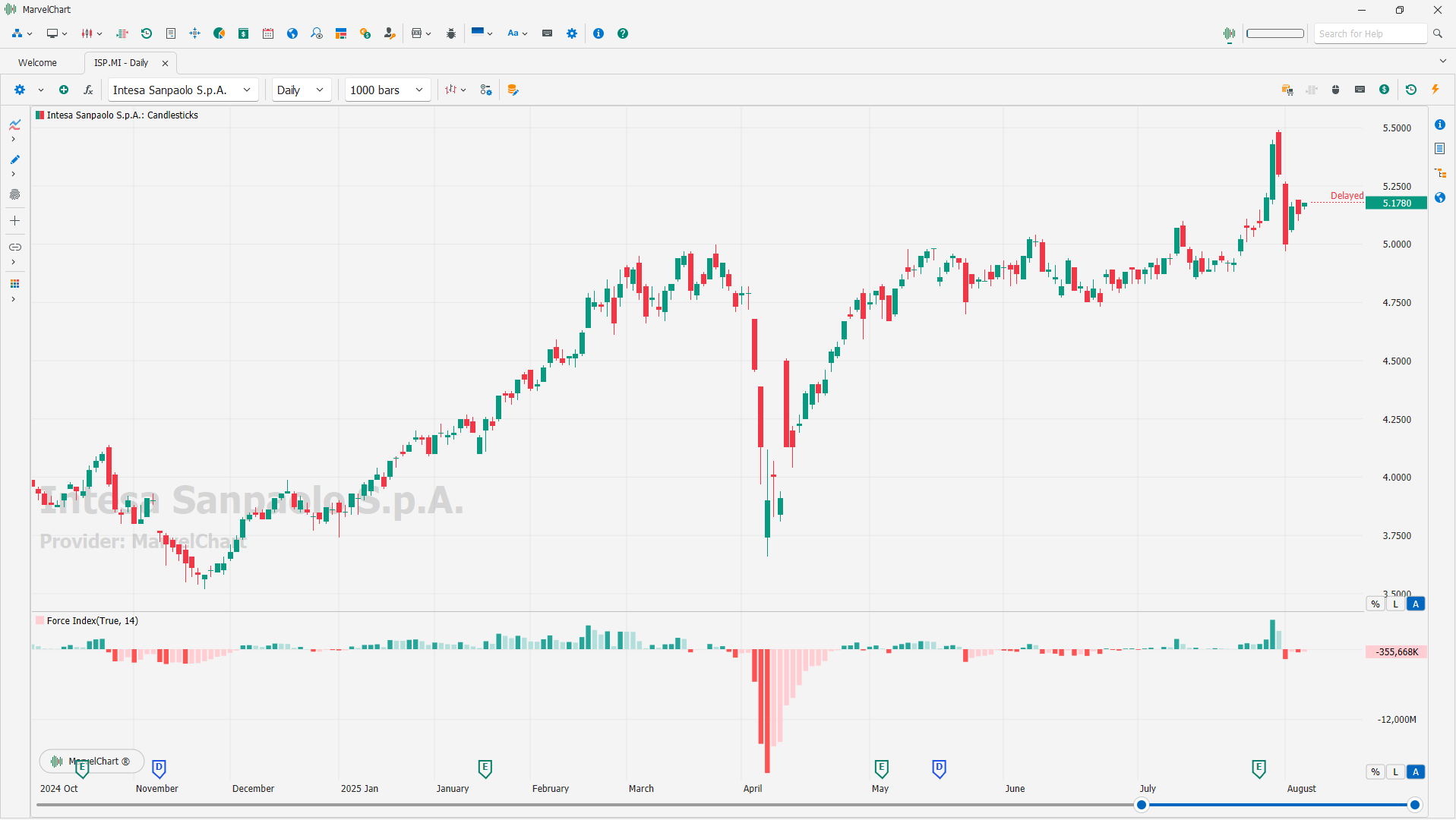Toggle logarithmic L scale on price panel
The image size is (1456, 820).
pyautogui.click(x=1395, y=604)
